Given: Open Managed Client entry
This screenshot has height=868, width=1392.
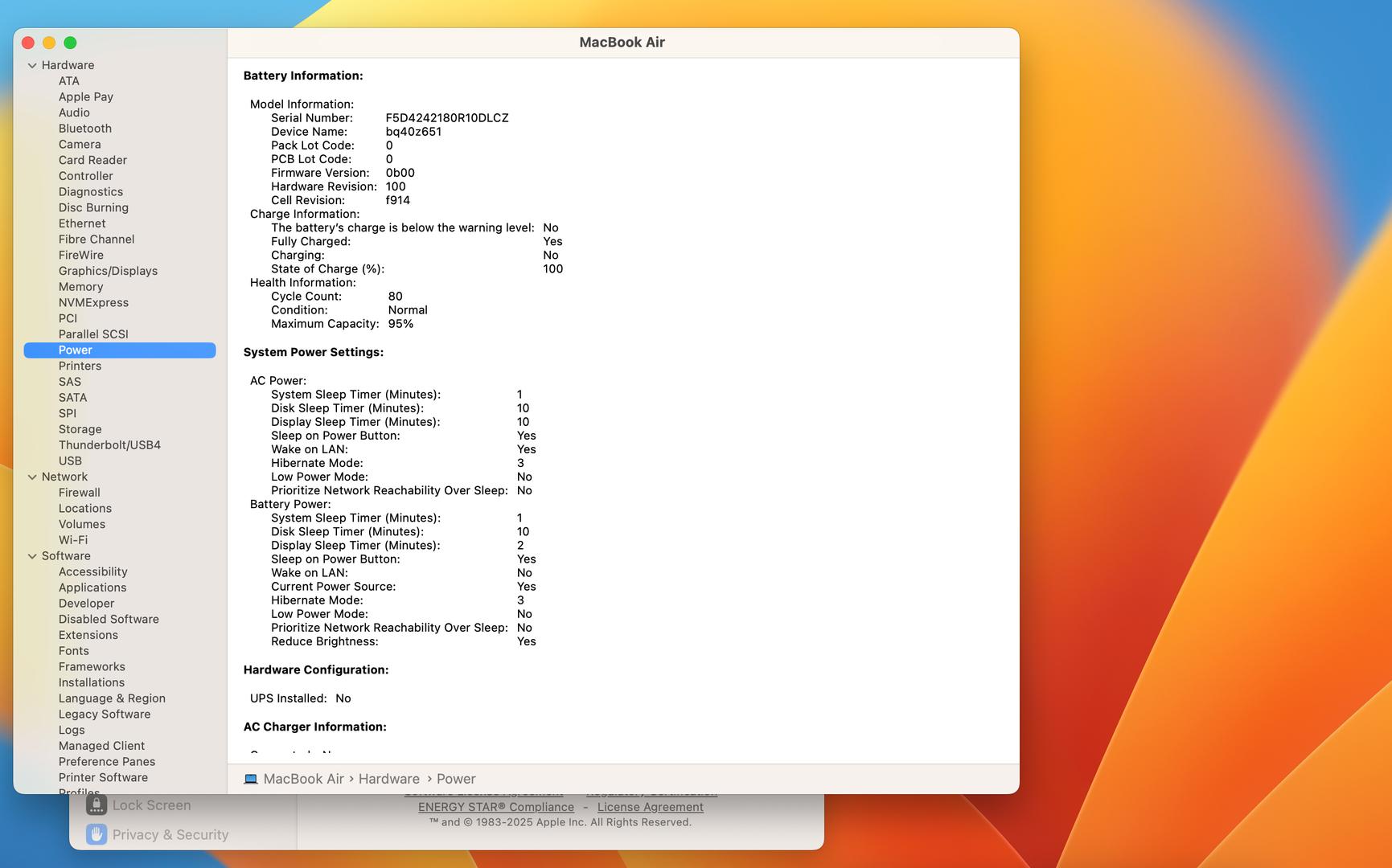Looking at the screenshot, I should (101, 746).
